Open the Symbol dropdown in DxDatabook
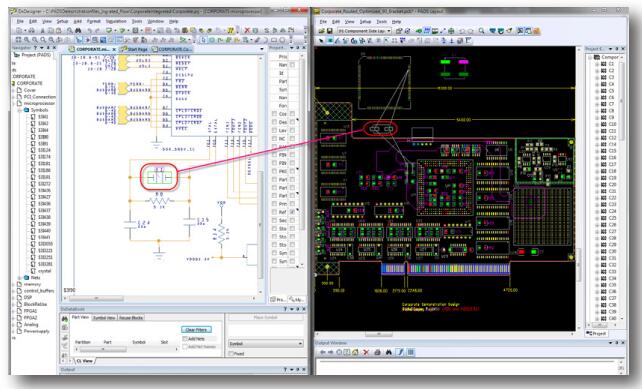 tap(266, 344)
